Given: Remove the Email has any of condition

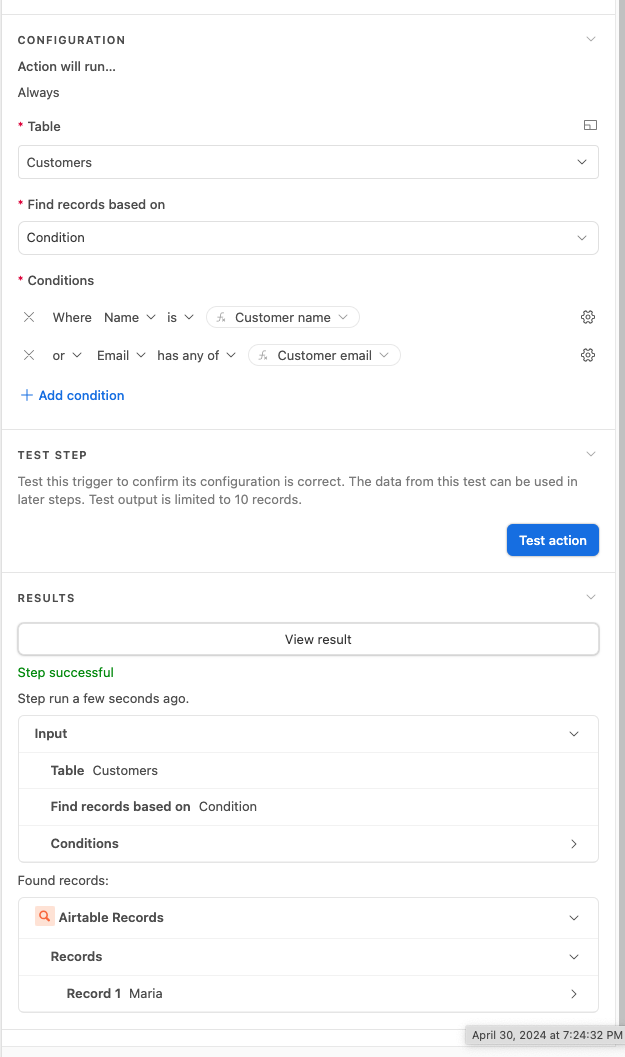Looking at the screenshot, I should 29,355.
